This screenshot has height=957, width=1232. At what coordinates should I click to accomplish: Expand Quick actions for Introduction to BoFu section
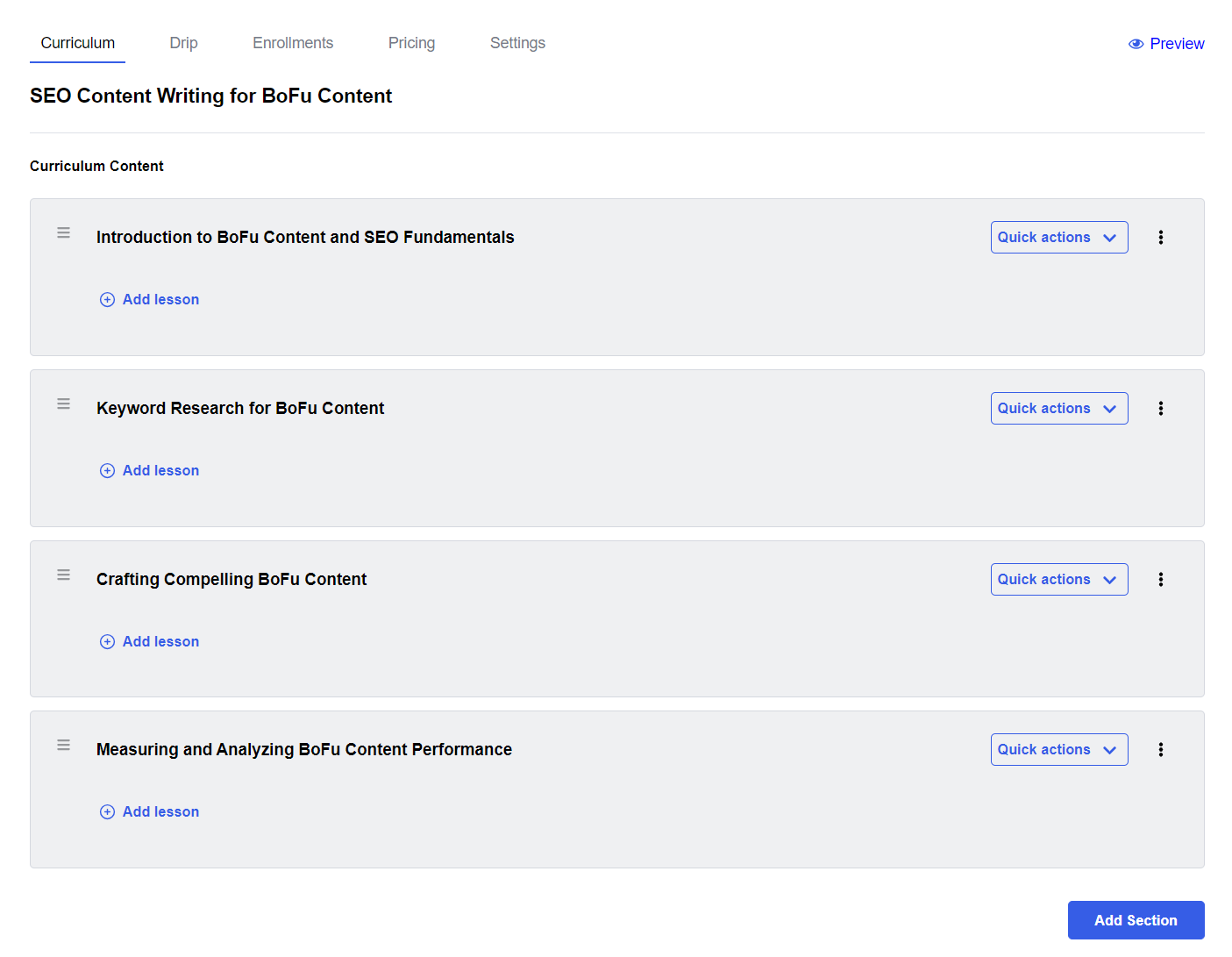pos(1058,238)
